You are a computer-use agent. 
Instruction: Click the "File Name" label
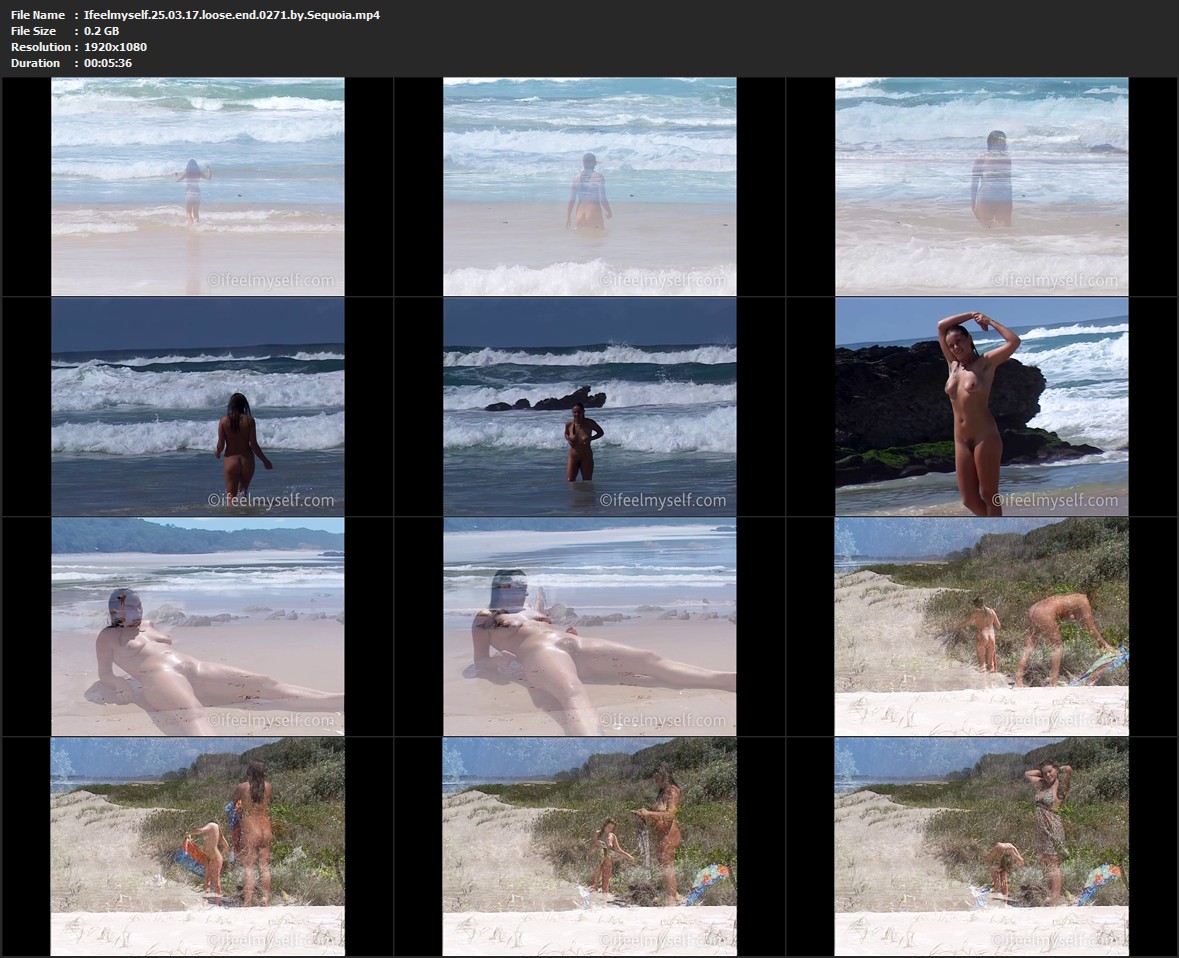click(x=38, y=15)
